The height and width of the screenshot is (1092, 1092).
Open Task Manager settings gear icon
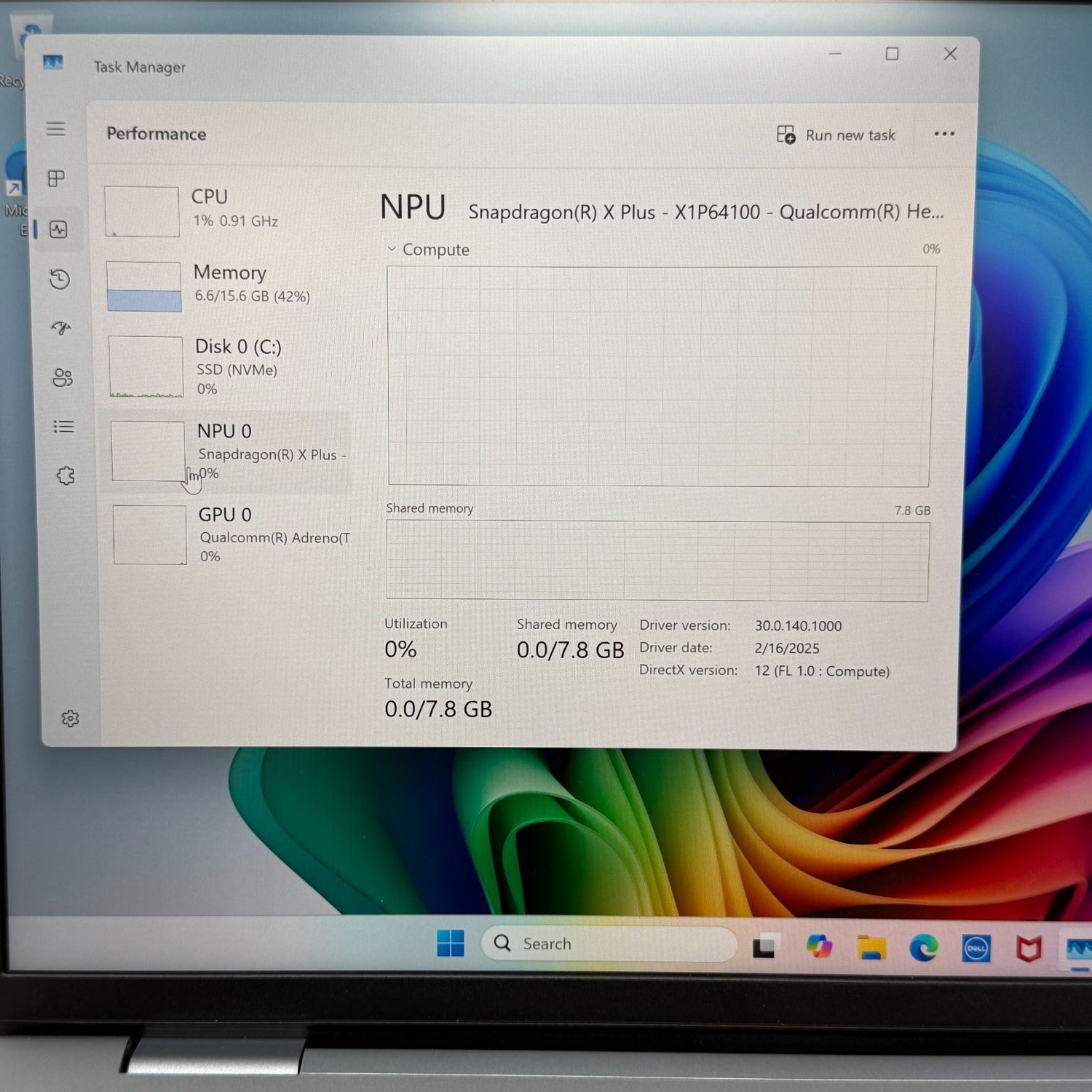[70, 719]
